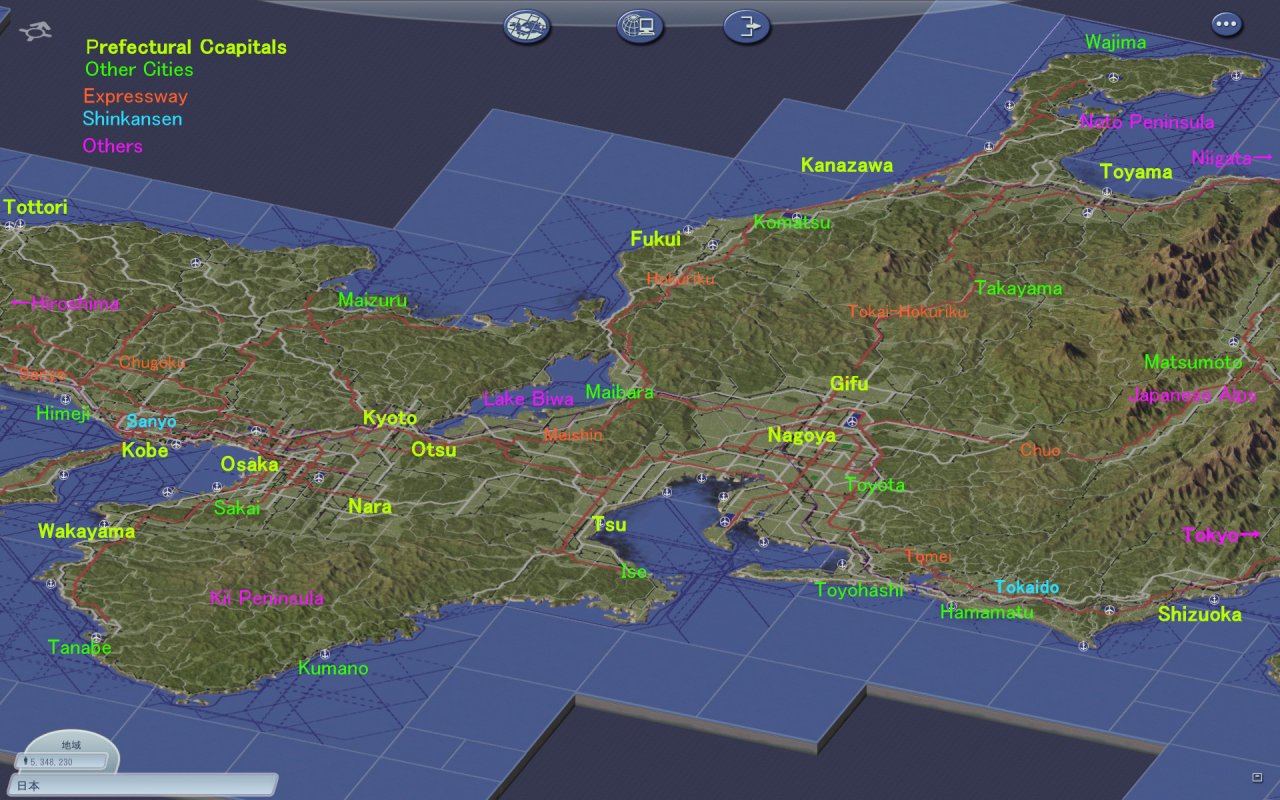The height and width of the screenshot is (800, 1280).
Task: Click the small icon in bottom-right corner
Action: [x=1257, y=777]
